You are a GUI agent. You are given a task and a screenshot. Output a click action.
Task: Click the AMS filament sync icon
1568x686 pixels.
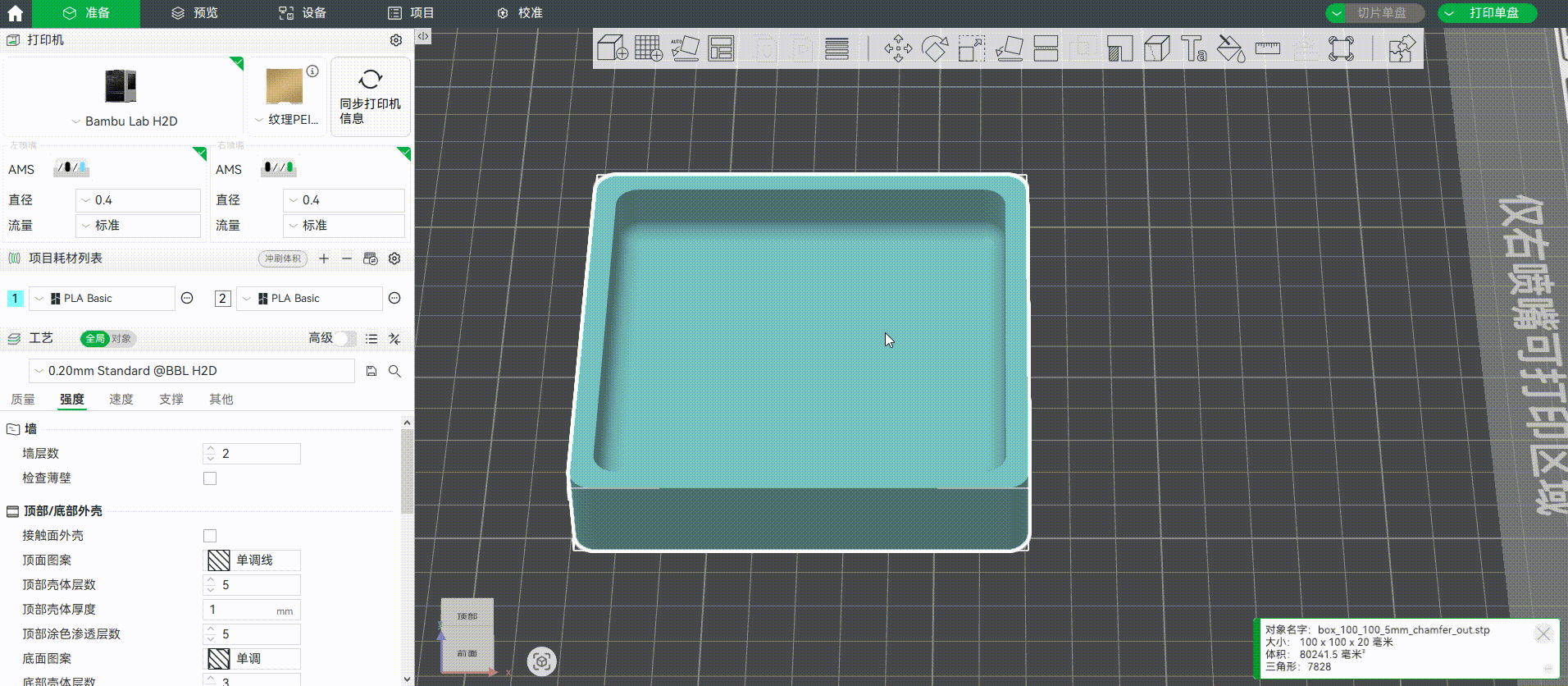[x=371, y=258]
